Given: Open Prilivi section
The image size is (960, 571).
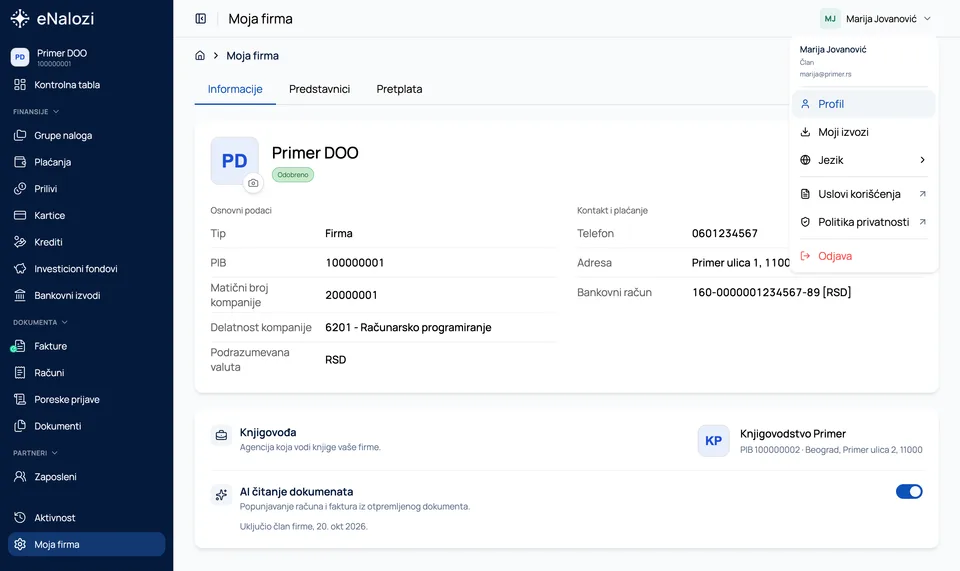Looking at the screenshot, I should 86,188.
